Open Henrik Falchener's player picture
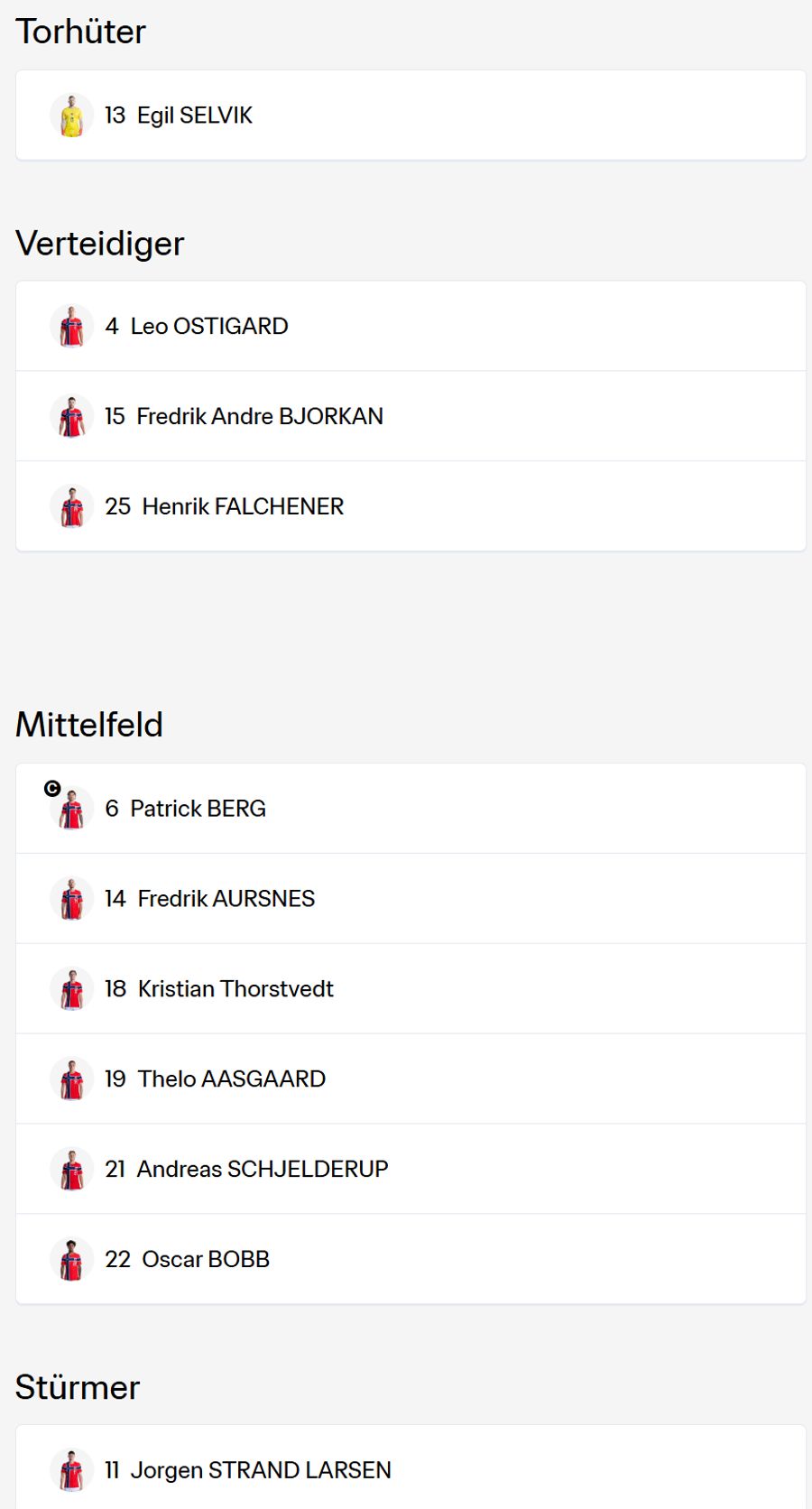Image resolution: width=812 pixels, height=1509 pixels. [x=72, y=506]
